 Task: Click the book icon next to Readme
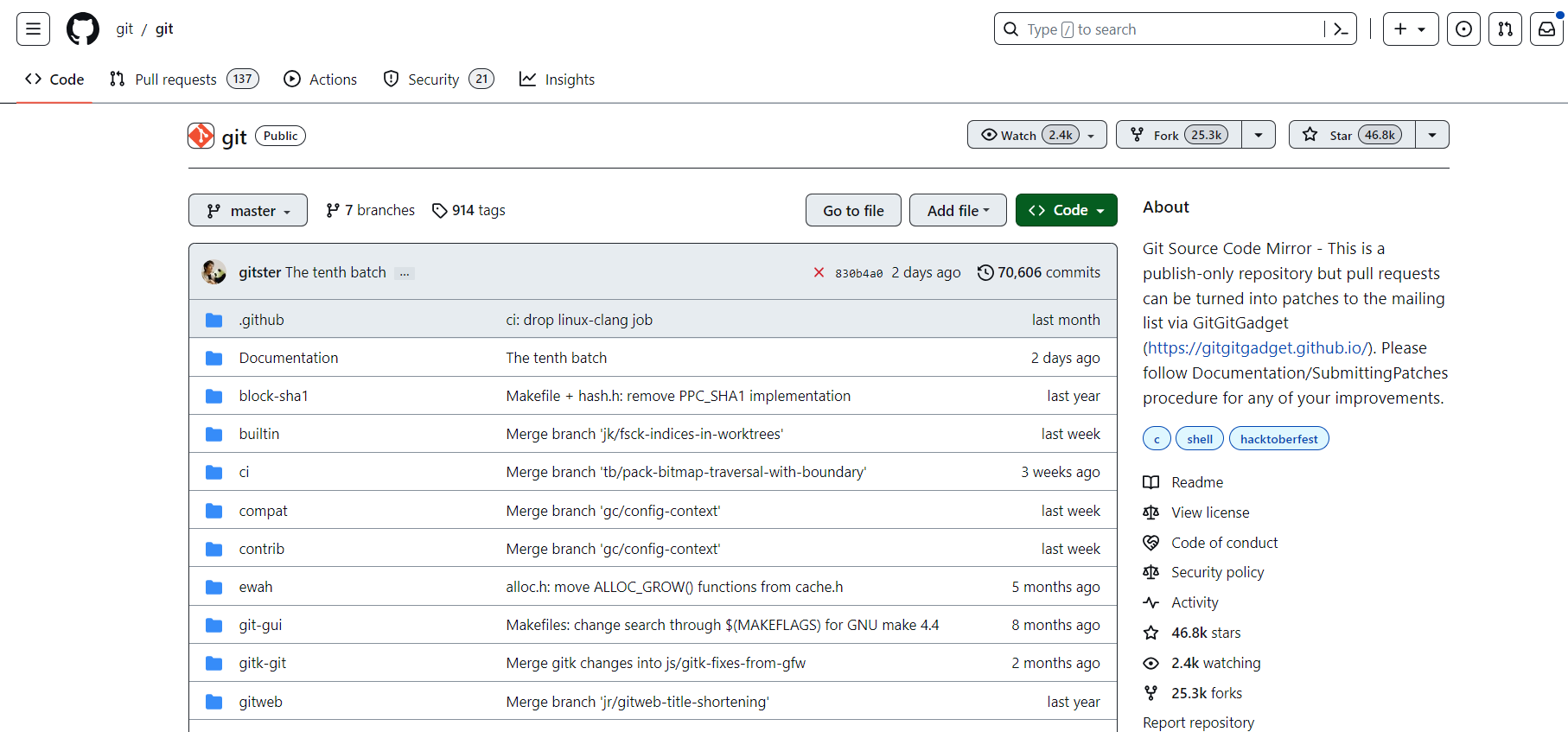click(x=1151, y=482)
